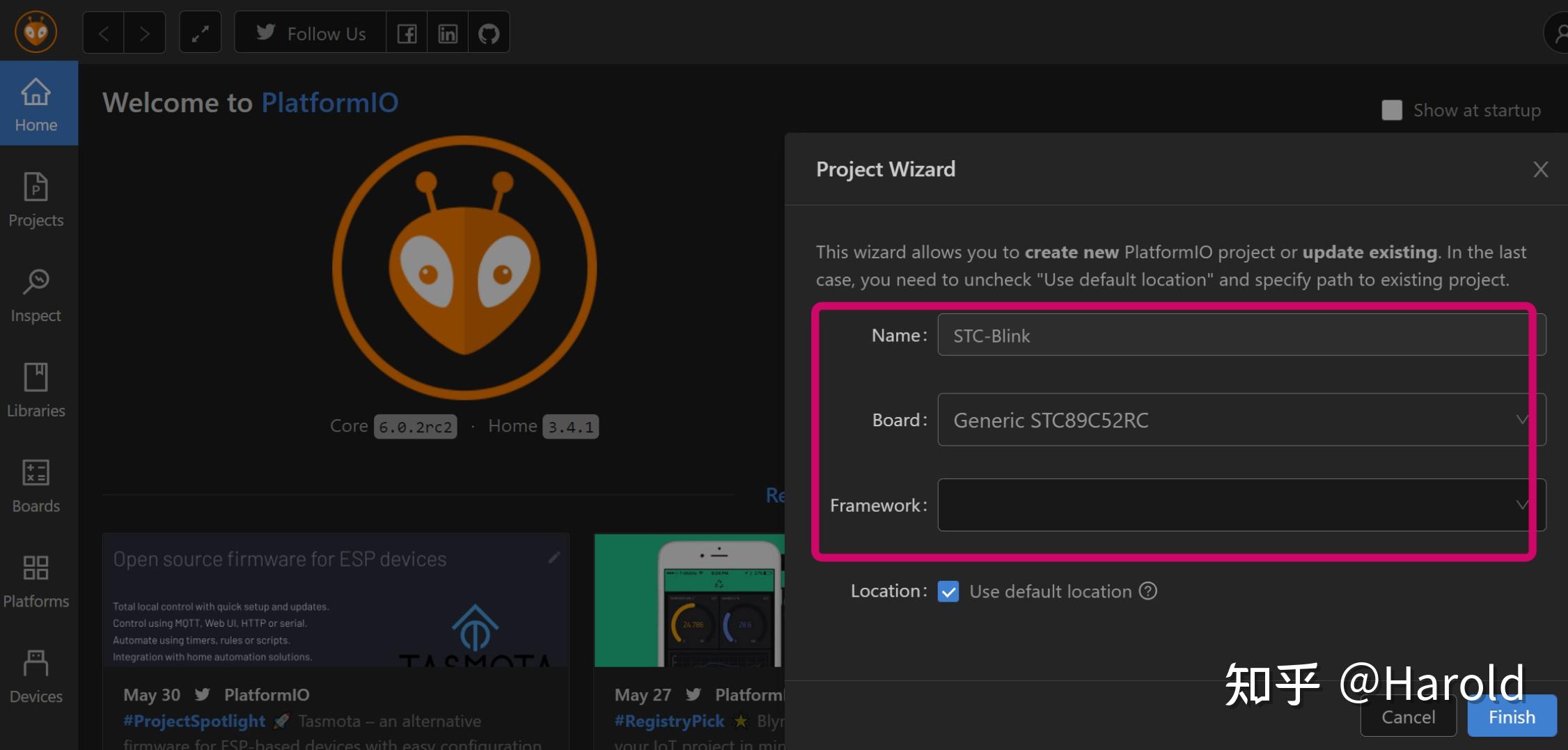This screenshot has height=750, width=1568.
Task: Cancel the Project Wizard
Action: pyautogui.click(x=1408, y=716)
